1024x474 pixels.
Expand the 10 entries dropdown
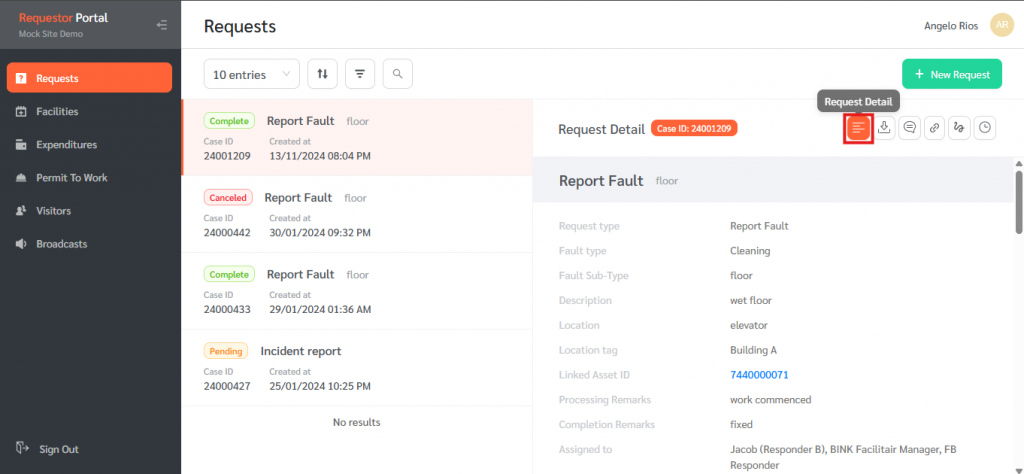pos(251,74)
